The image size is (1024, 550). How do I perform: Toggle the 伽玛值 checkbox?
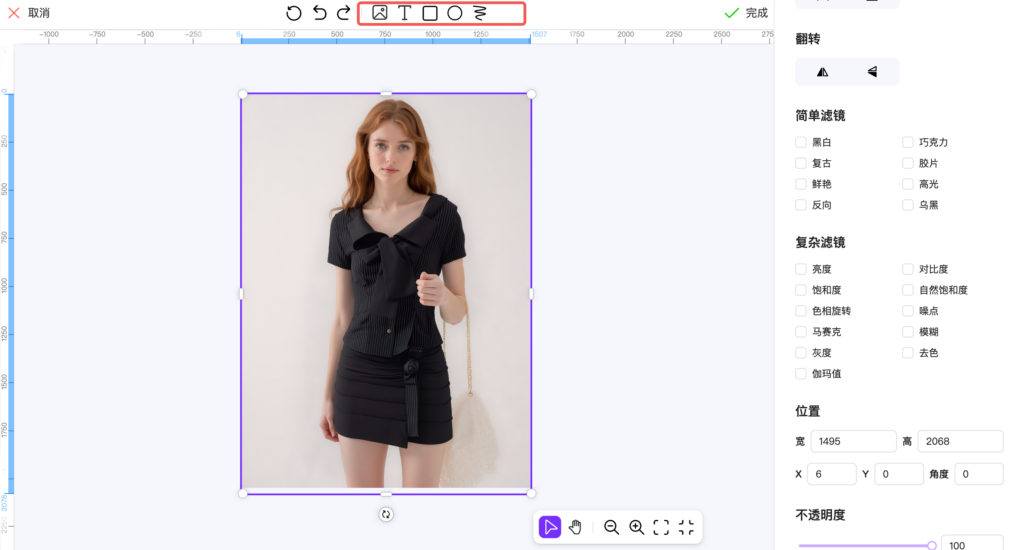801,374
